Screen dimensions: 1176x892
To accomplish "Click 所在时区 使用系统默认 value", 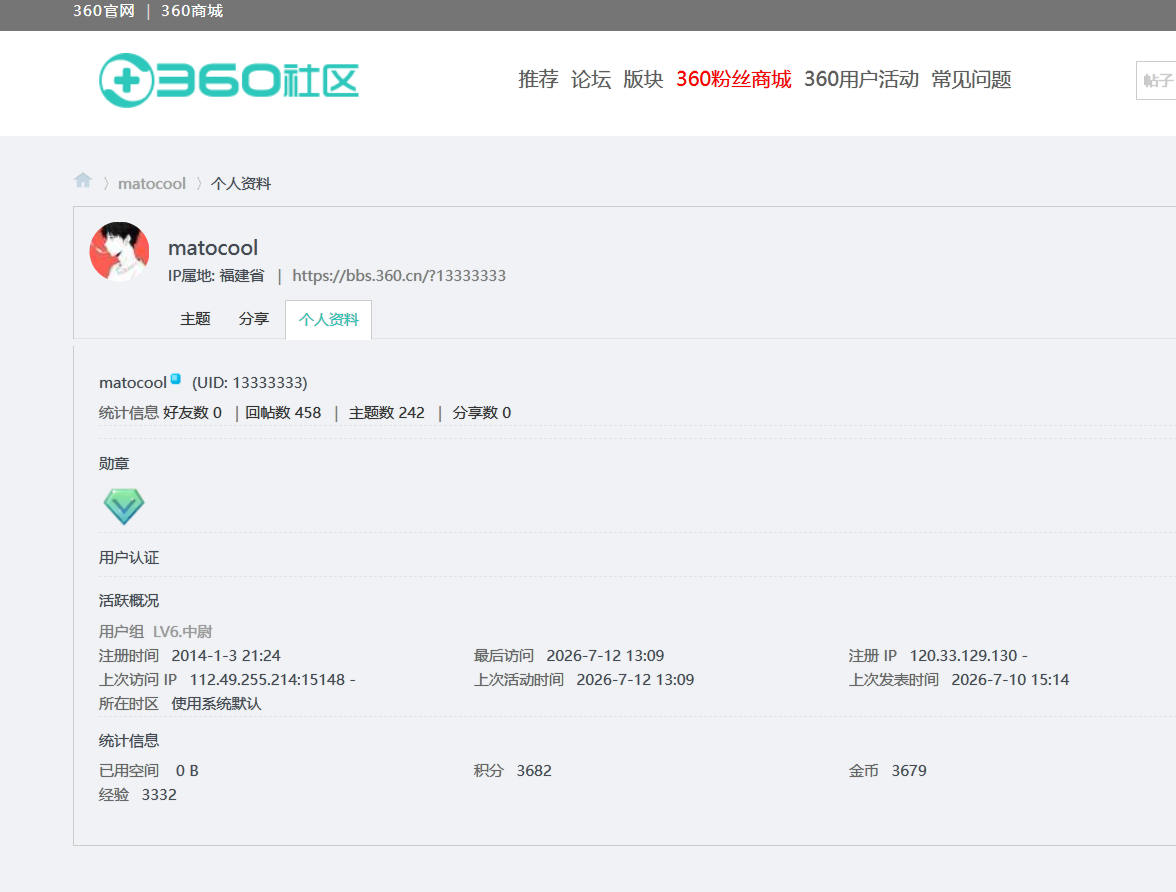I will (216, 704).
